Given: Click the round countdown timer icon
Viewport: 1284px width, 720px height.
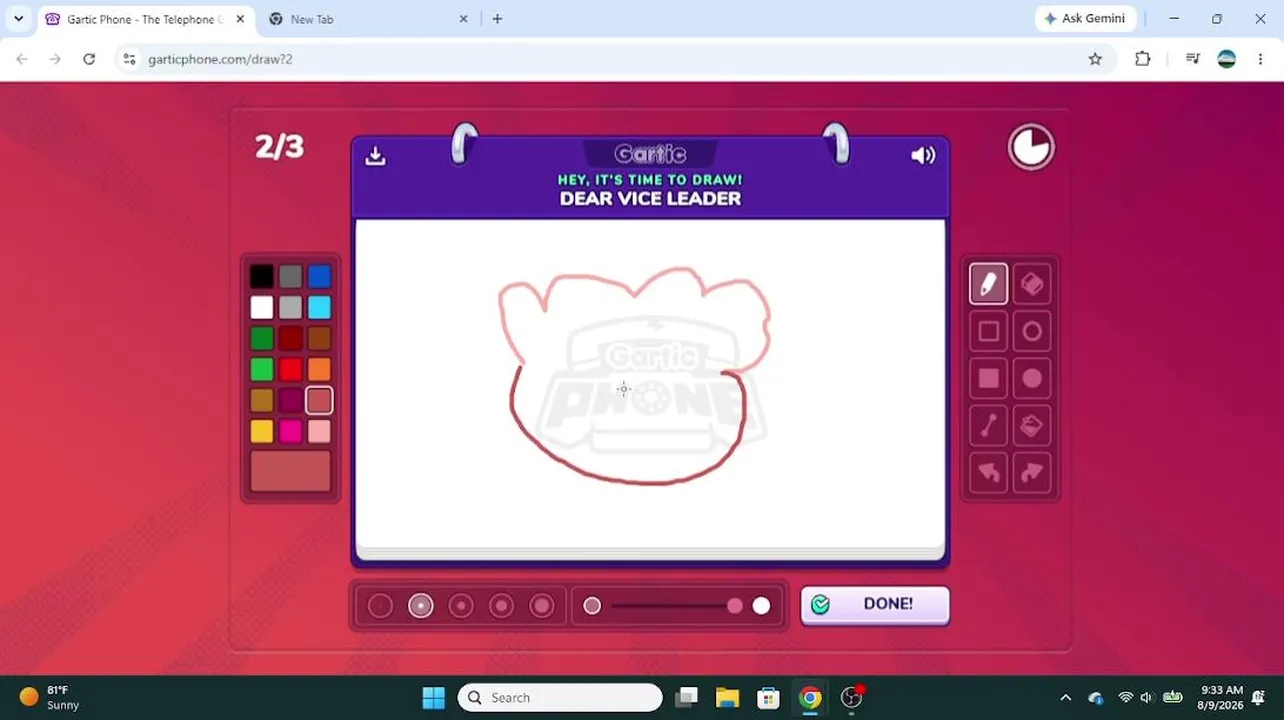Looking at the screenshot, I should (1031, 147).
